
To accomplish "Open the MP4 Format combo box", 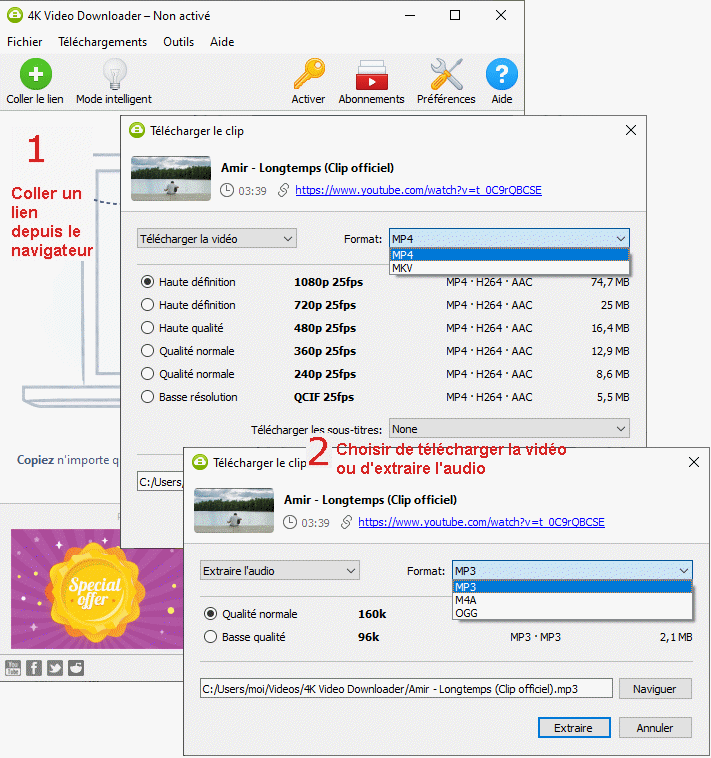I will (x=509, y=239).
